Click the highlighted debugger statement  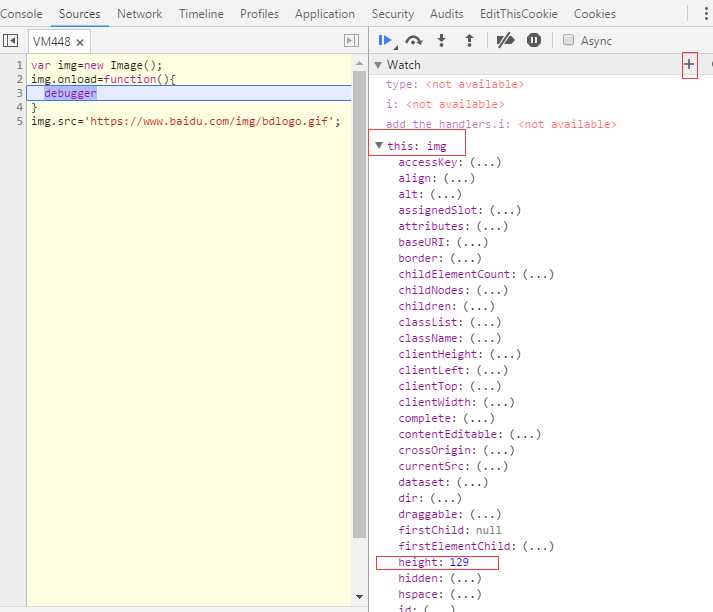(x=70, y=93)
